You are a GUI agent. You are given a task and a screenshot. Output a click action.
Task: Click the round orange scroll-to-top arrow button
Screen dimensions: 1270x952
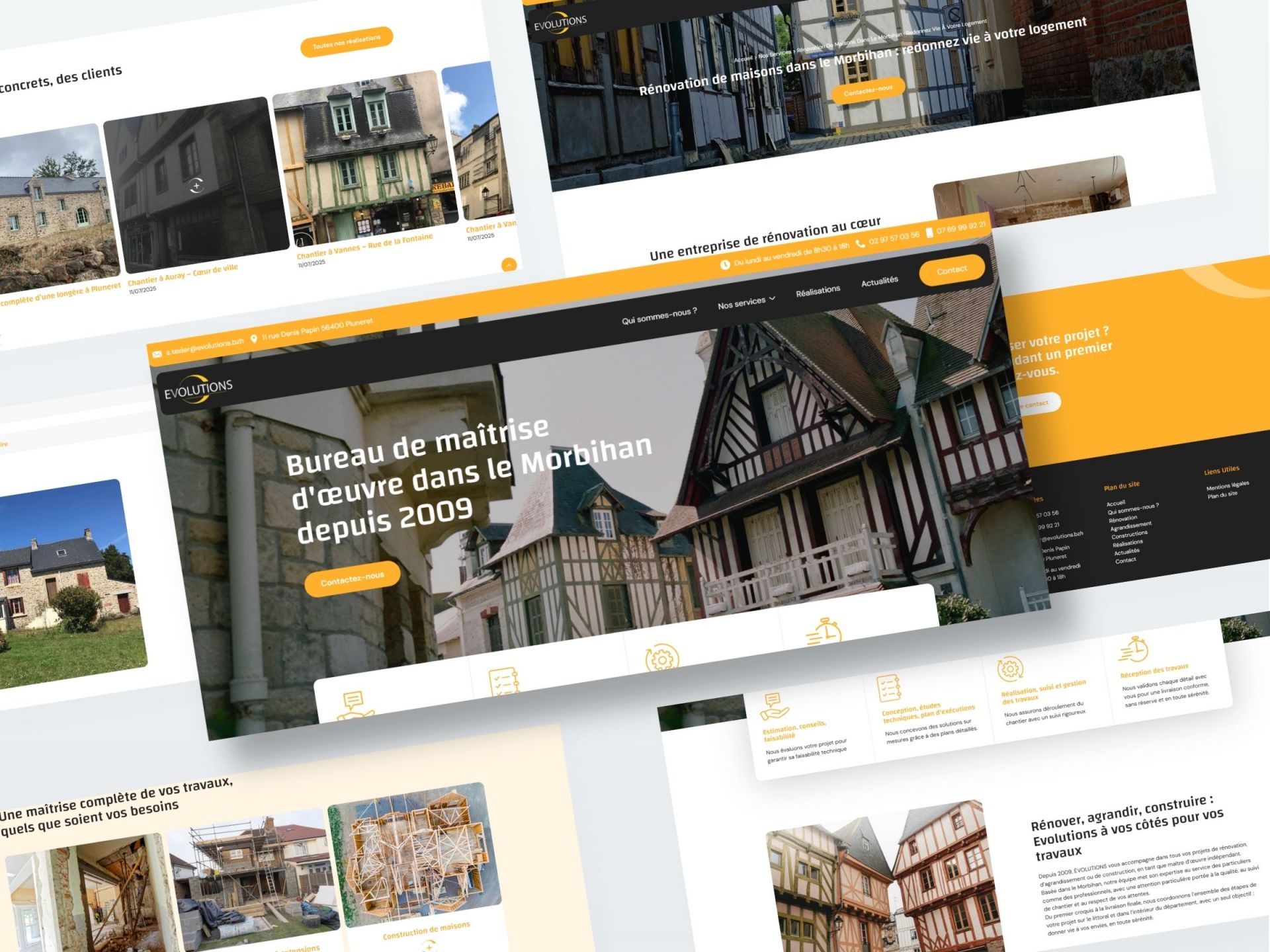click(509, 264)
